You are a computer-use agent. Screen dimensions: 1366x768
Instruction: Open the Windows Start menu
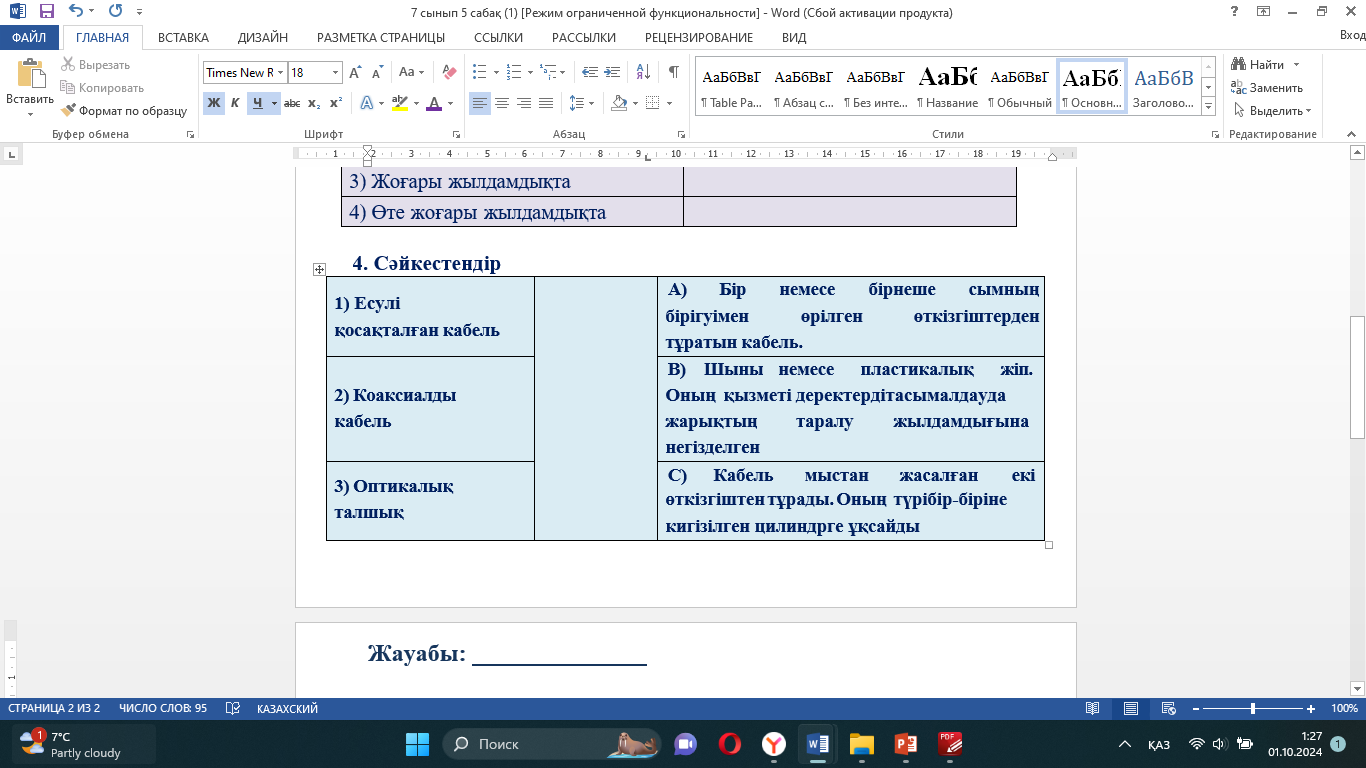point(416,744)
